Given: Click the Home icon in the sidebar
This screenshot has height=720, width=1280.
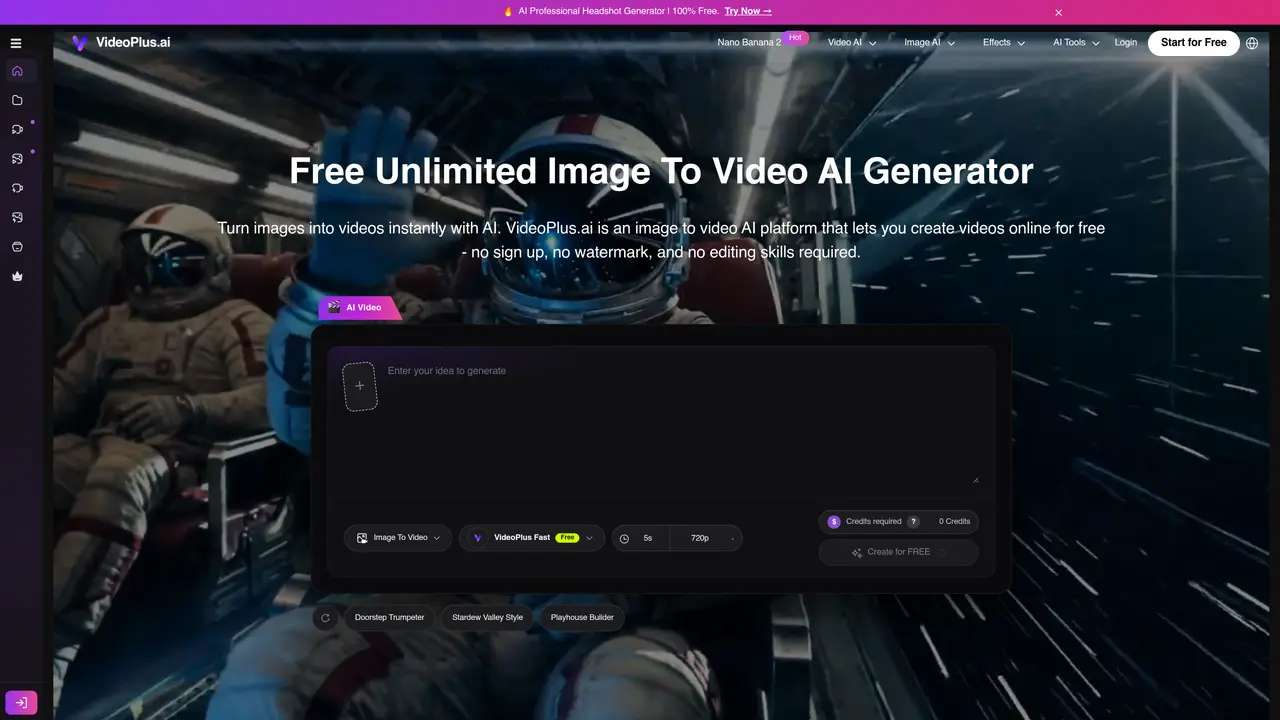Looking at the screenshot, I should pyautogui.click(x=17, y=71).
